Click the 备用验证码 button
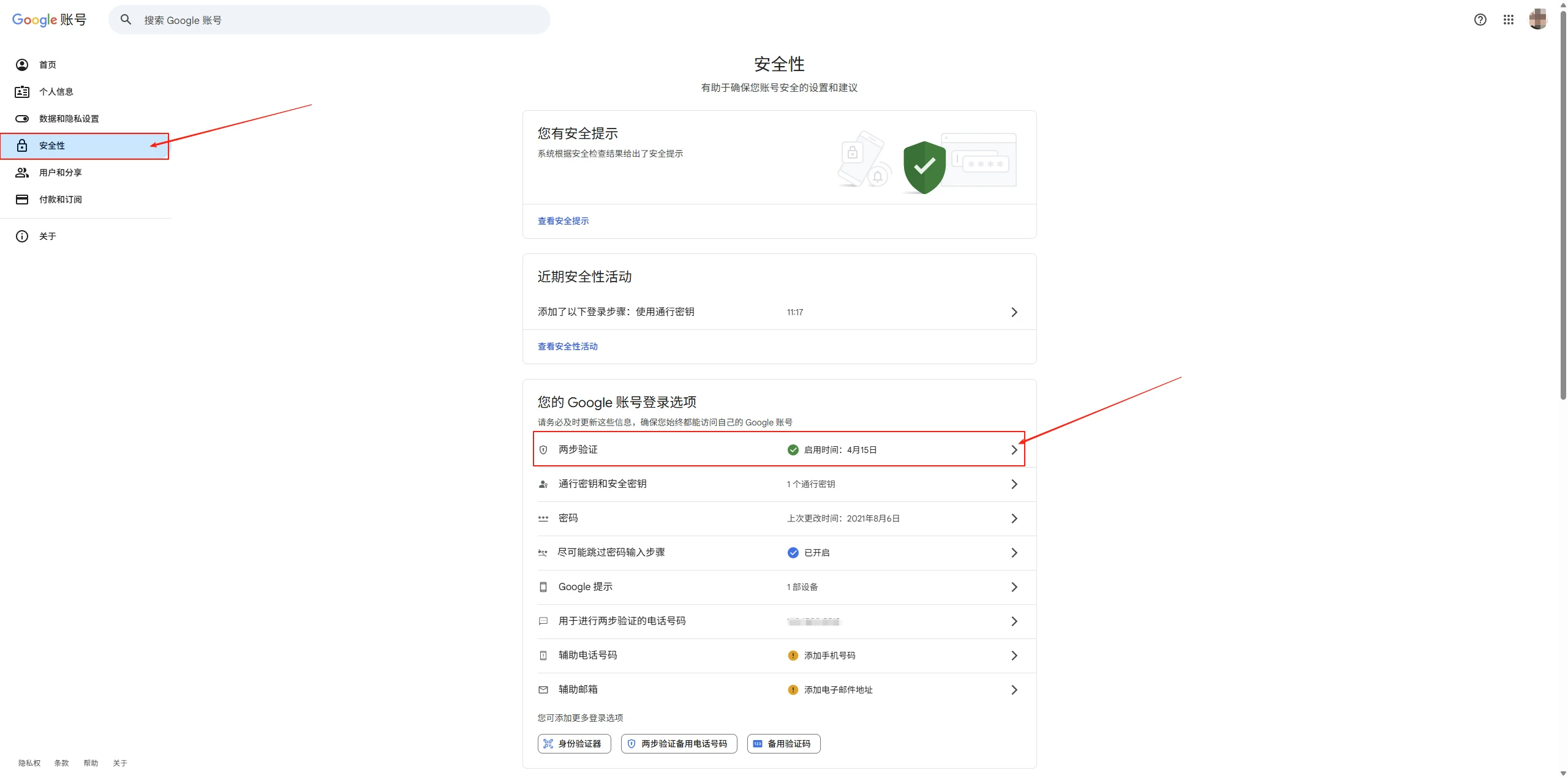This screenshot has height=778, width=1568. (783, 744)
